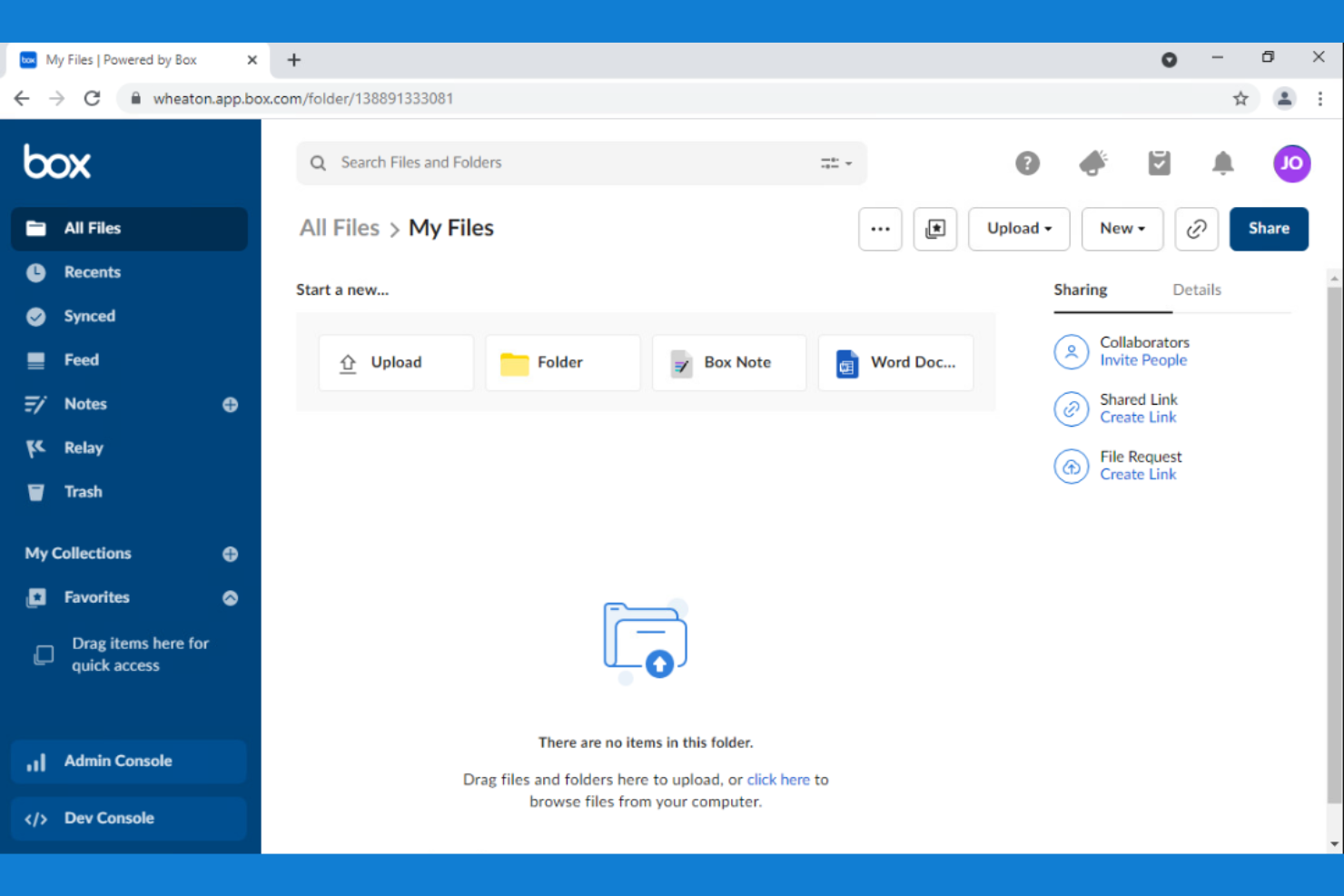Open search filter options
The height and width of the screenshot is (896, 1344).
coord(835,162)
